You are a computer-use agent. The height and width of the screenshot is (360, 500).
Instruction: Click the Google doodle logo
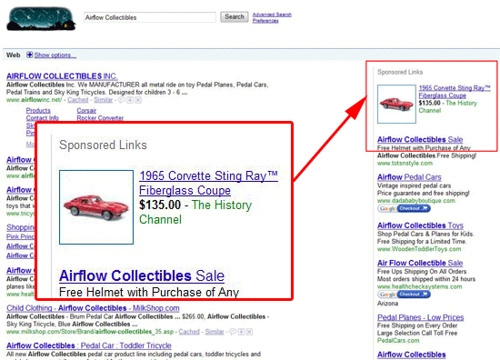(x=41, y=19)
